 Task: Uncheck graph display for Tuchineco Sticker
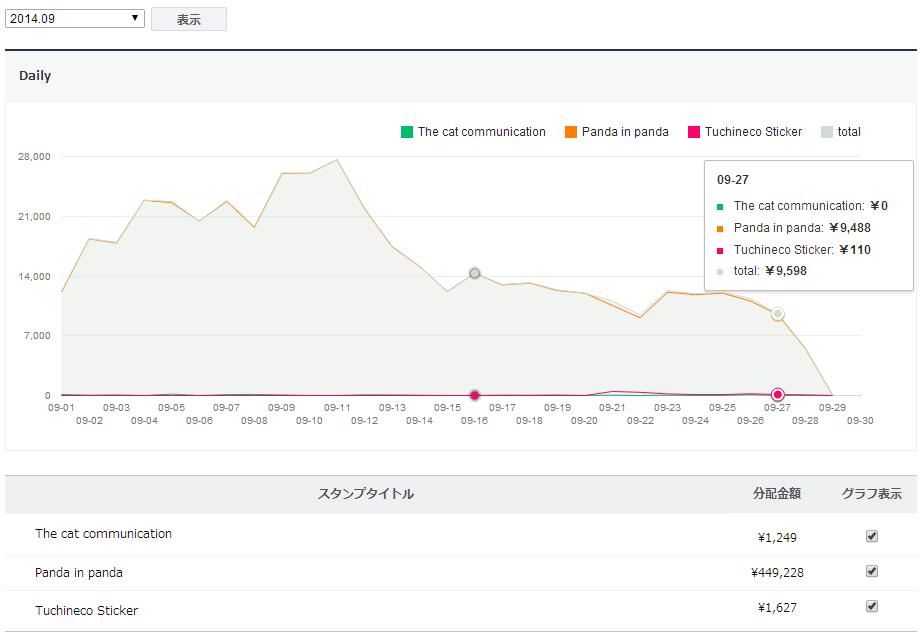[x=872, y=607]
